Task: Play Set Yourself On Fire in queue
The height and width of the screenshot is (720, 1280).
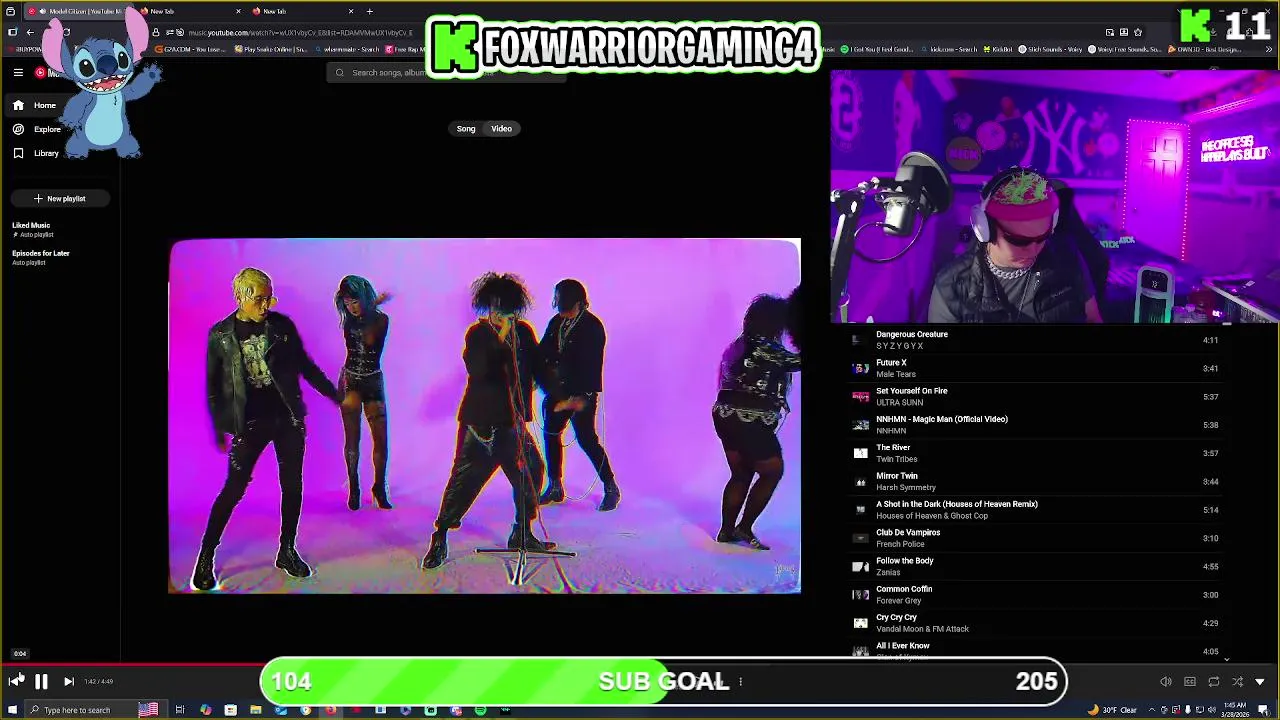Action: tap(1035, 396)
